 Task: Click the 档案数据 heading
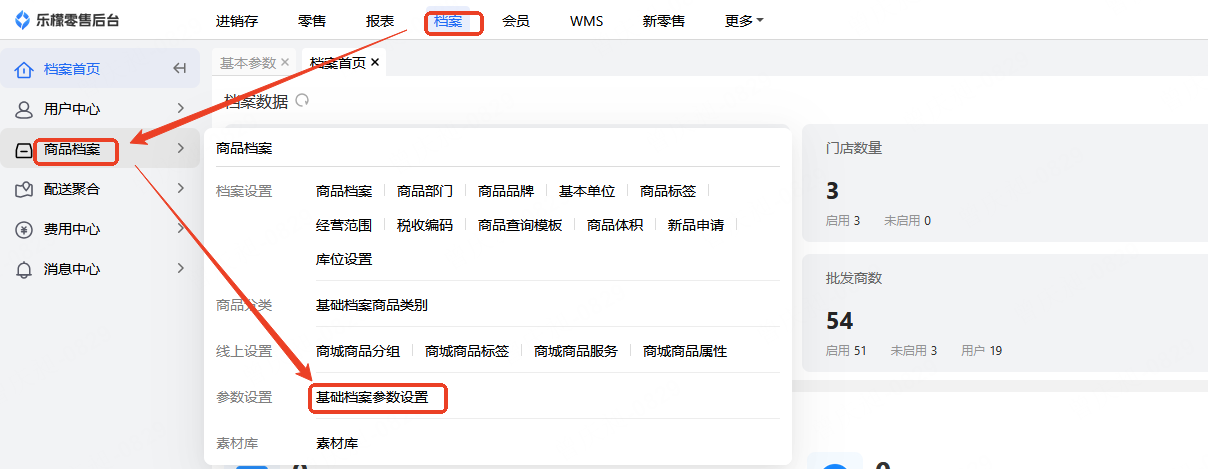tap(256, 100)
